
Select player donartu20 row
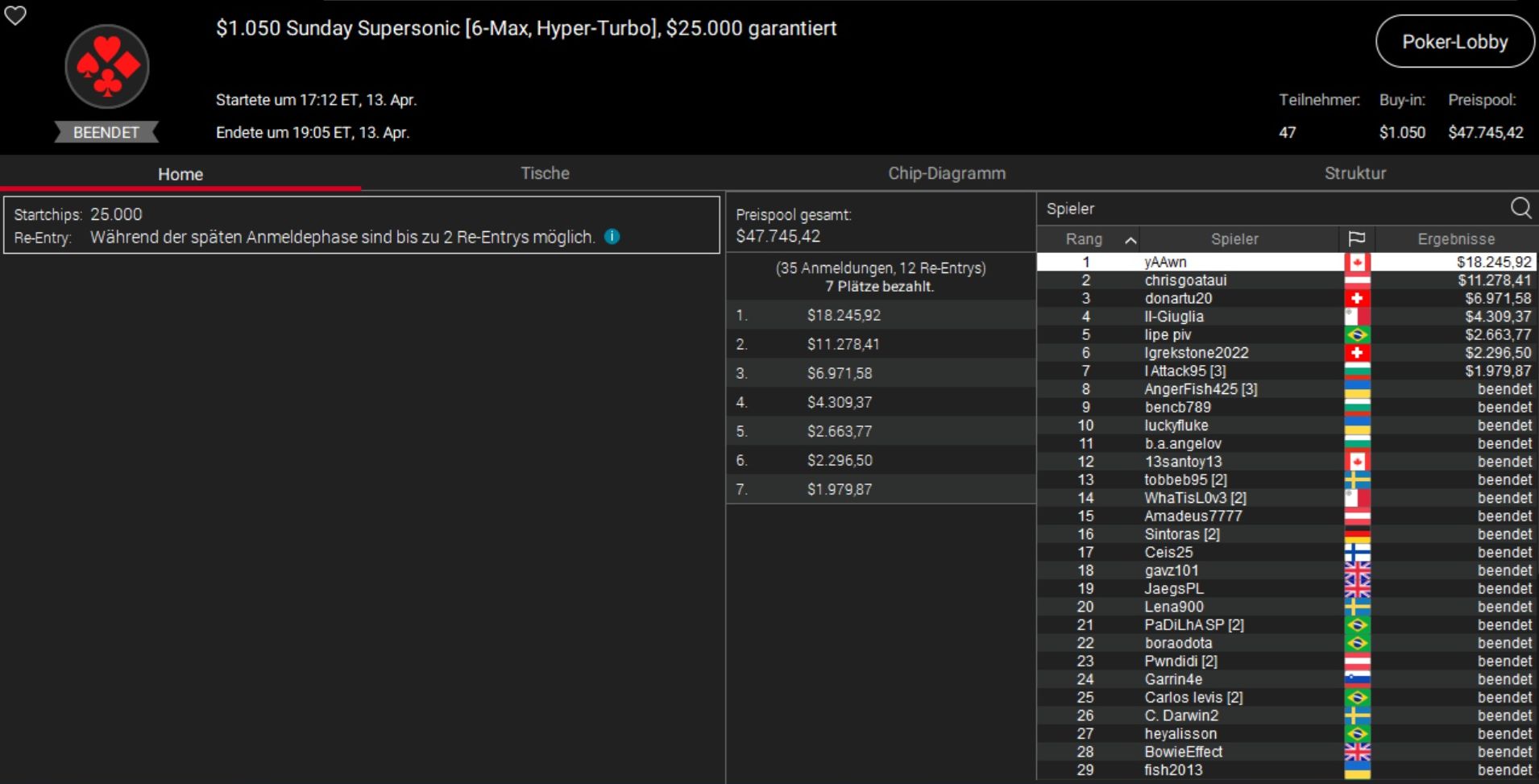pyautogui.click(x=1286, y=298)
